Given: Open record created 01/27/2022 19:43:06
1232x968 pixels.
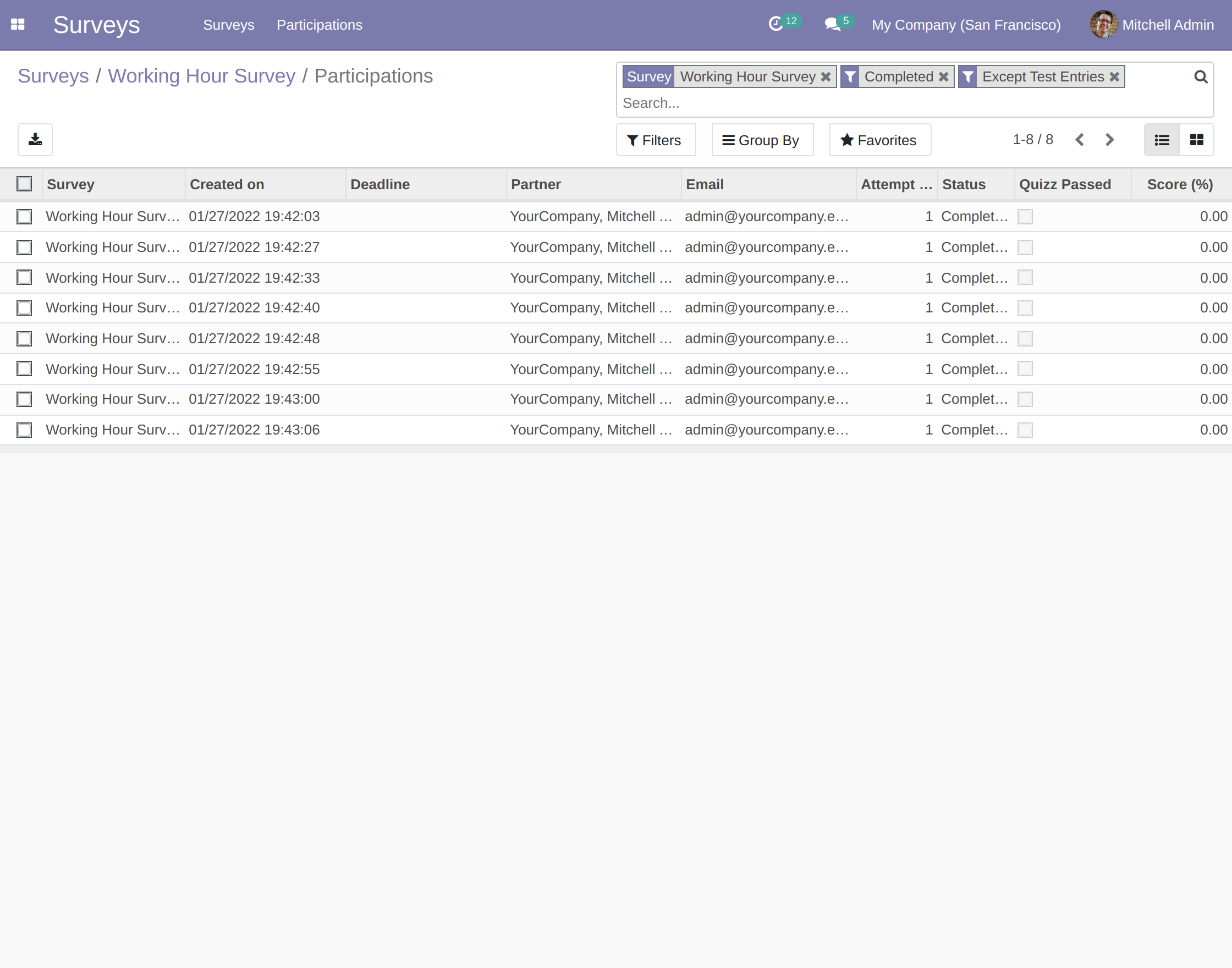Looking at the screenshot, I should click(254, 430).
